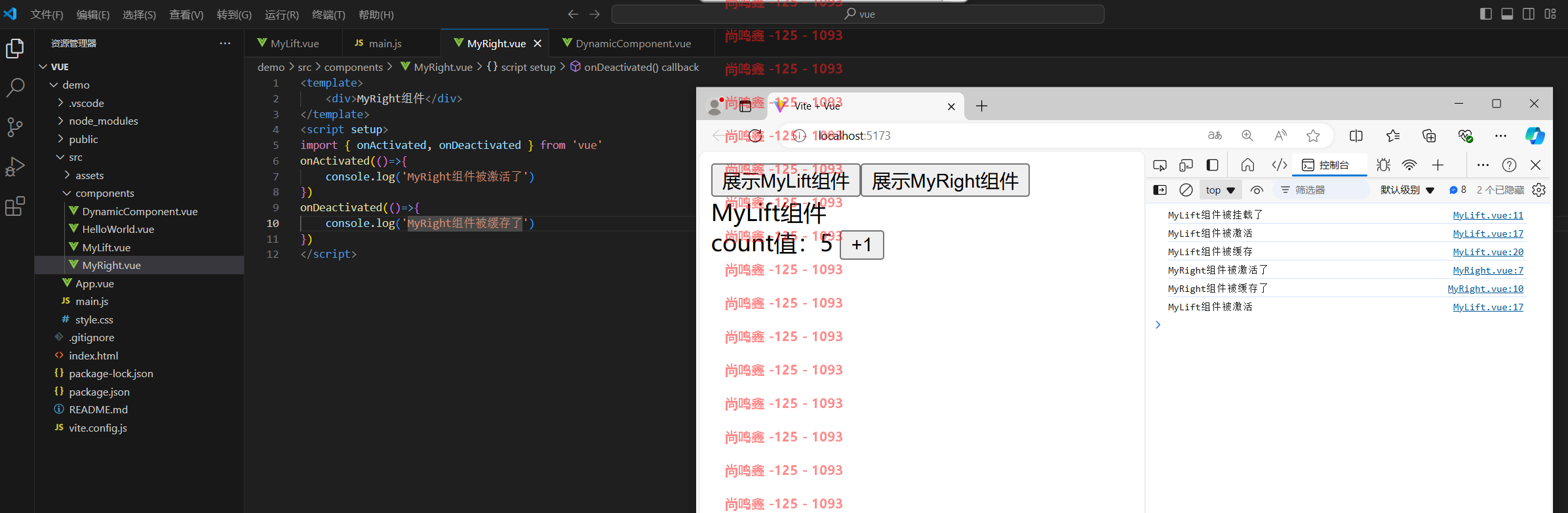Open the Explorer view in the activity bar
1568x513 pixels.
(15, 49)
